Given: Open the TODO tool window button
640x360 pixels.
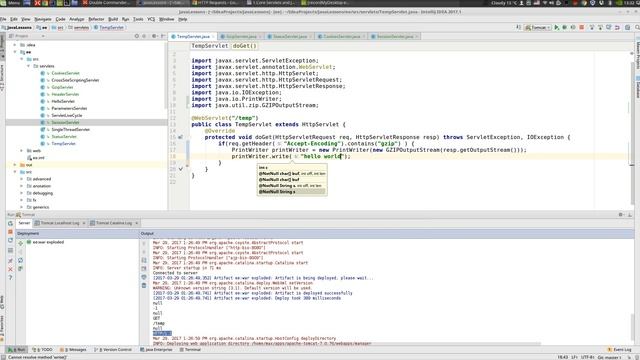Looking at the screenshot, I should 42,350.
